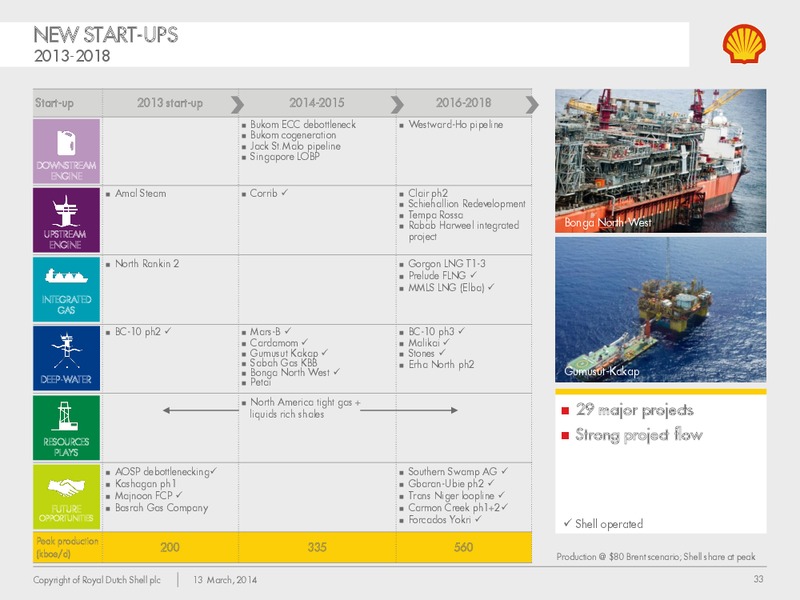Image resolution: width=800 pixels, height=600 pixels.
Task: Select the Bonga North West list entry
Action: click(290, 372)
